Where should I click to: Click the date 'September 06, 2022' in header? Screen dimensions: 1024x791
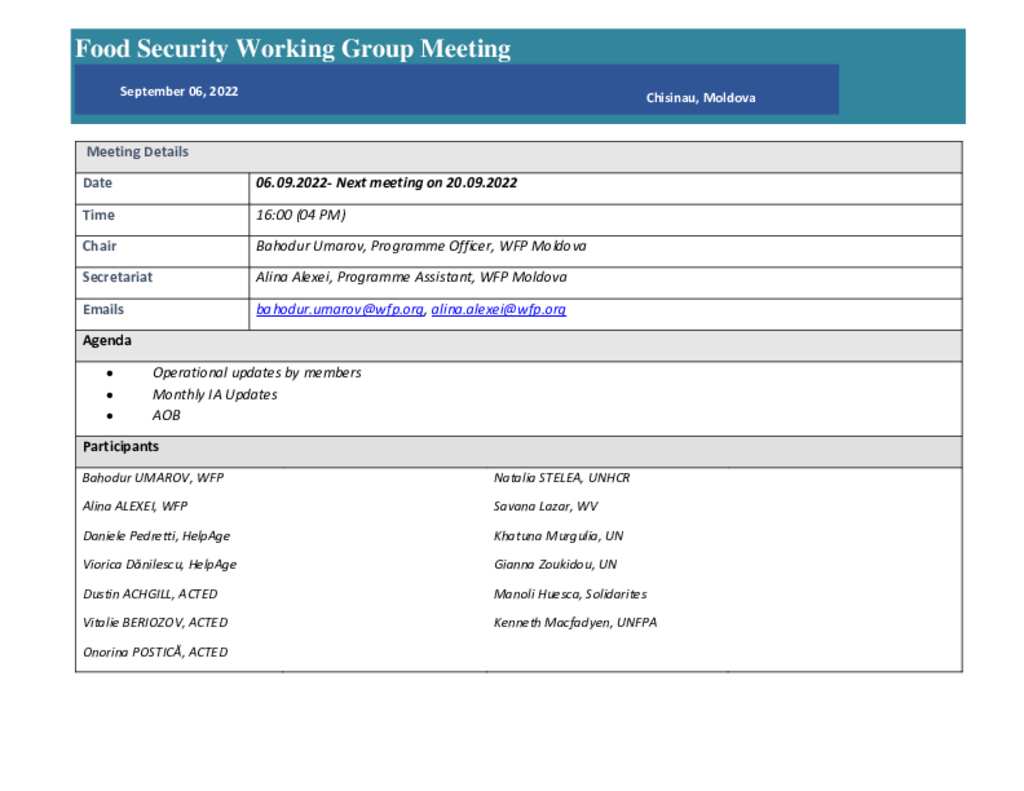click(x=179, y=91)
